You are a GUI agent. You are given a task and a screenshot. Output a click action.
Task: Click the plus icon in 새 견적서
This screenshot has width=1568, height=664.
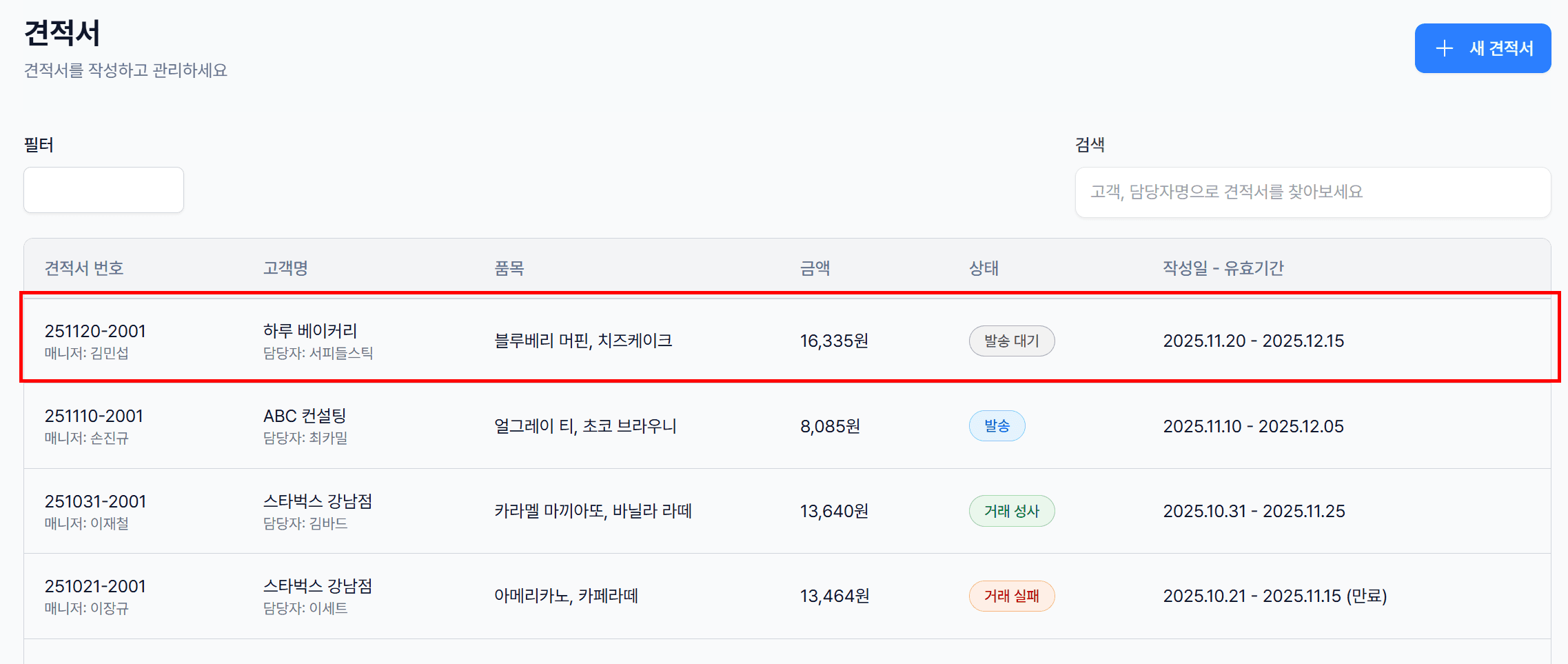pyautogui.click(x=1444, y=48)
